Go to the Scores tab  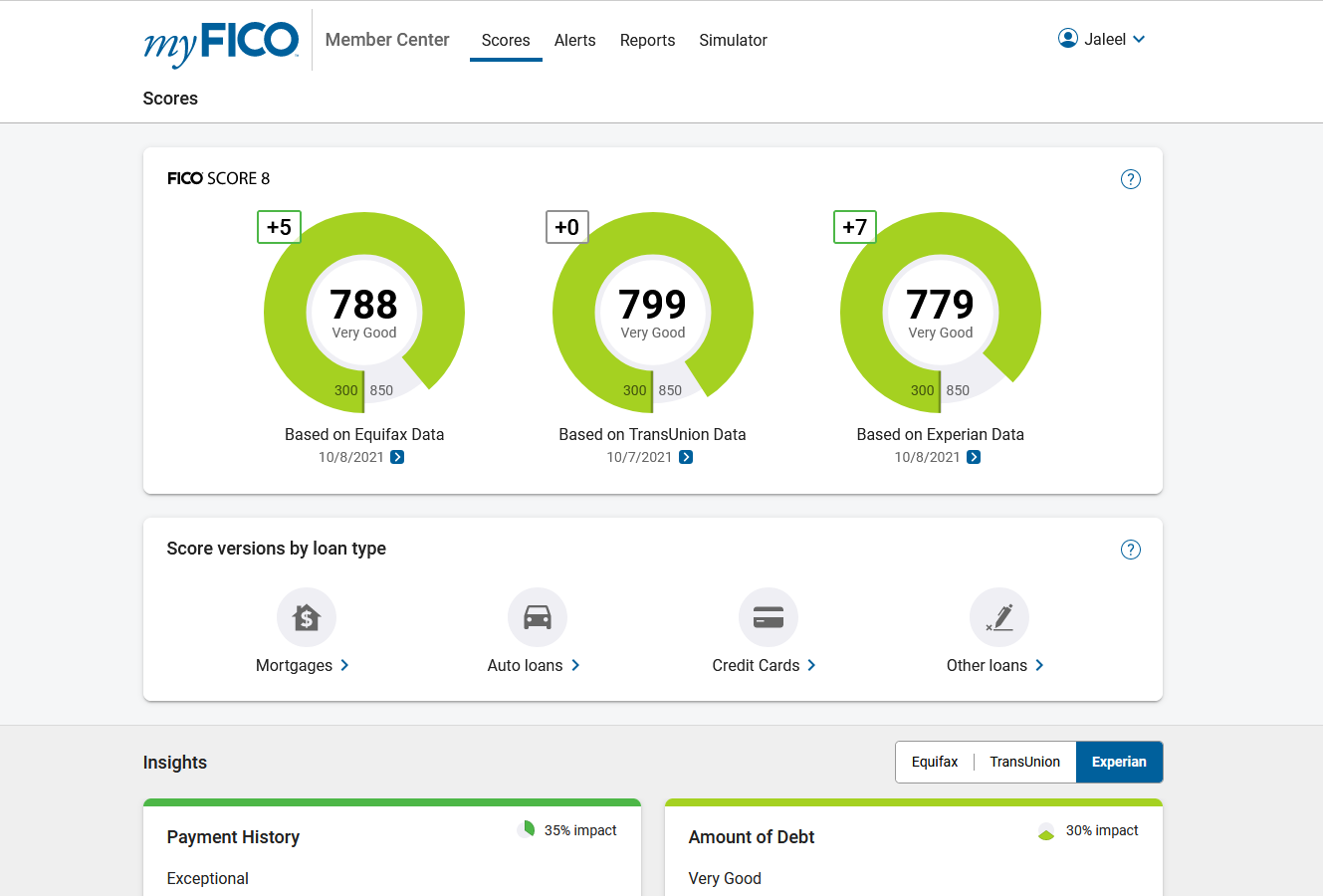(506, 41)
